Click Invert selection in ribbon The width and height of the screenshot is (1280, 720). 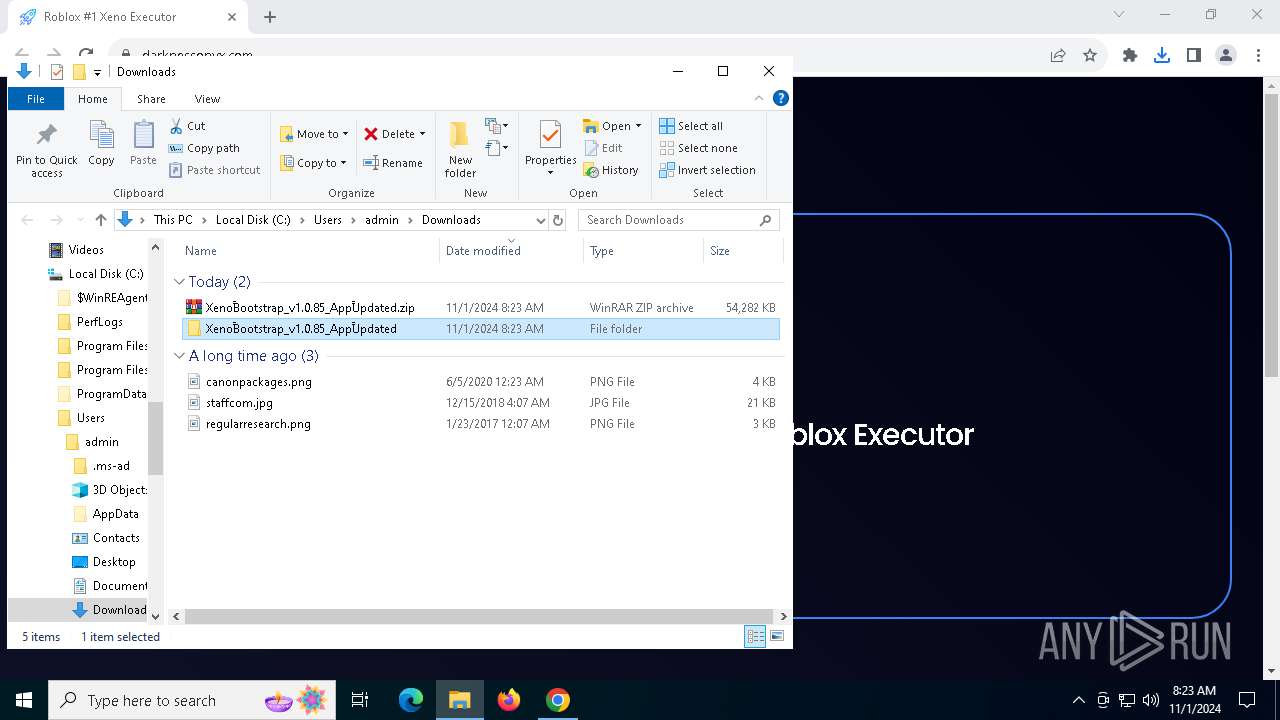coord(707,170)
